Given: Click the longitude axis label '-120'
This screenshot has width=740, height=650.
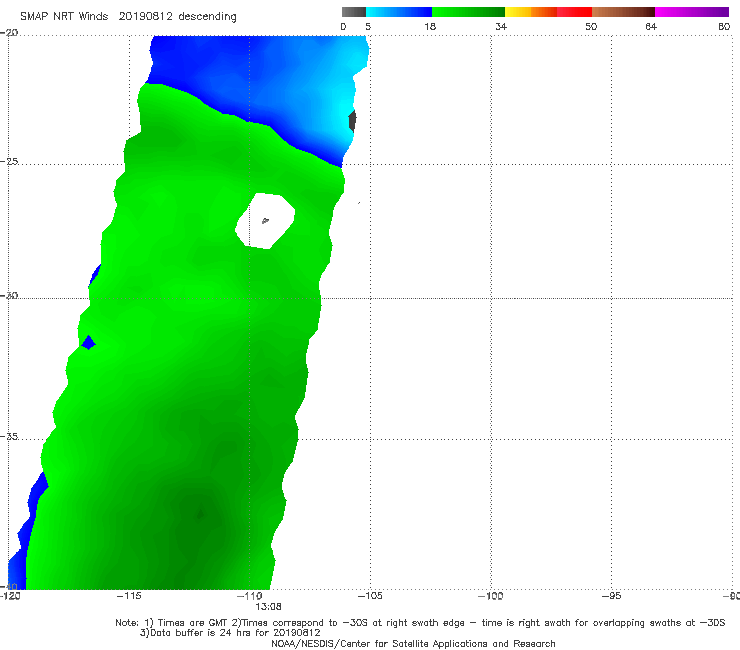Looking at the screenshot, I should pos(10,595).
